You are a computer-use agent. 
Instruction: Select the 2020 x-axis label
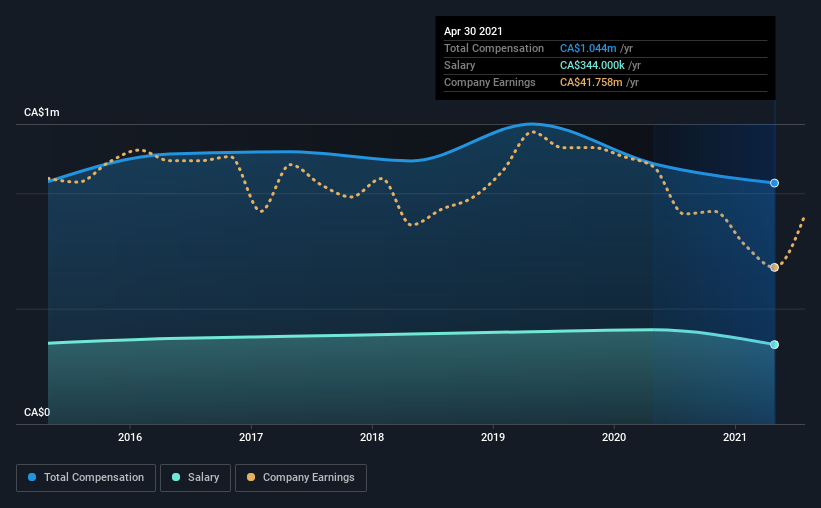tap(614, 437)
